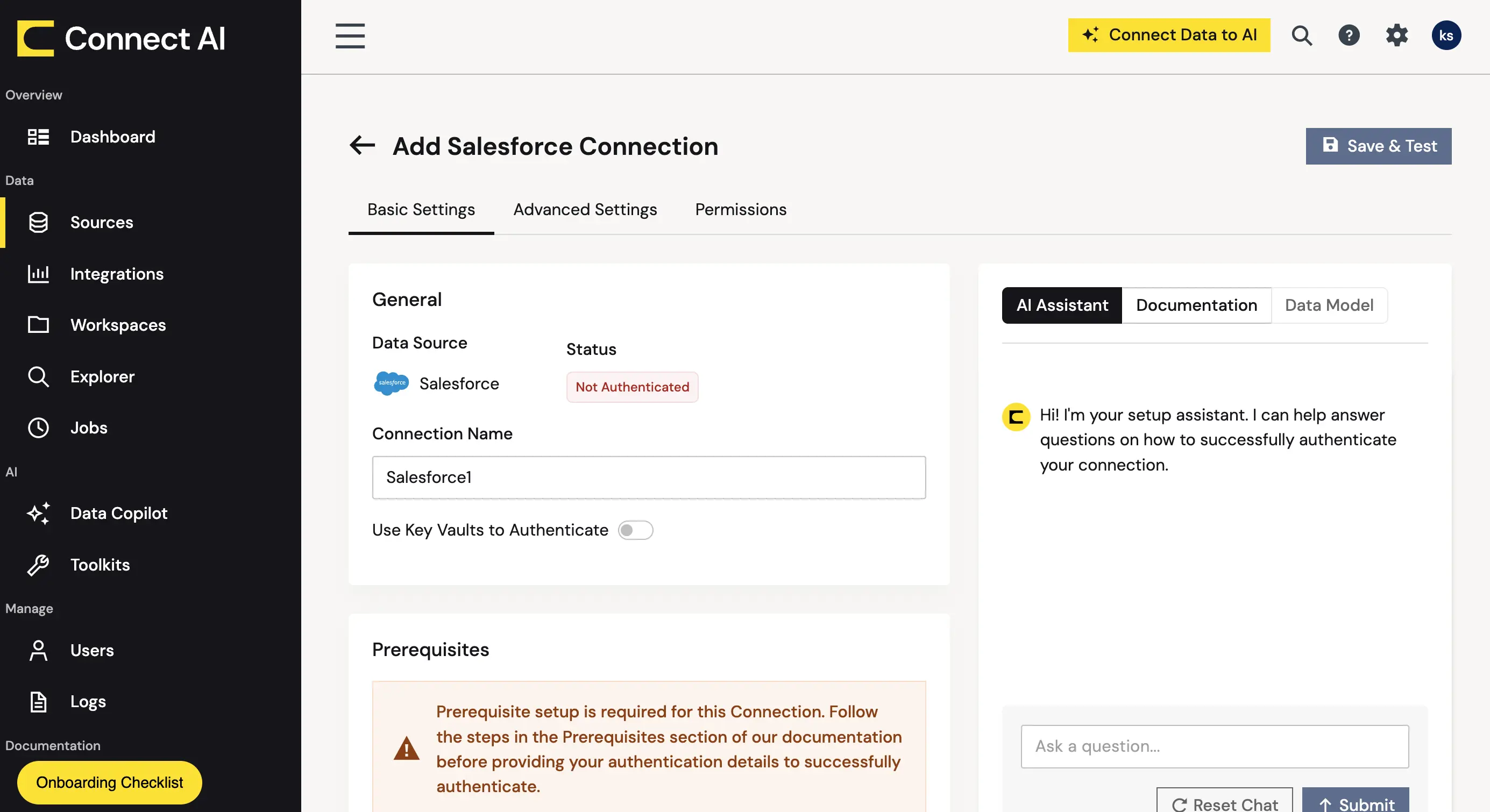Screen dimensions: 1490x812
Task: Open the Documentation tab in side panel
Action: pos(1196,305)
